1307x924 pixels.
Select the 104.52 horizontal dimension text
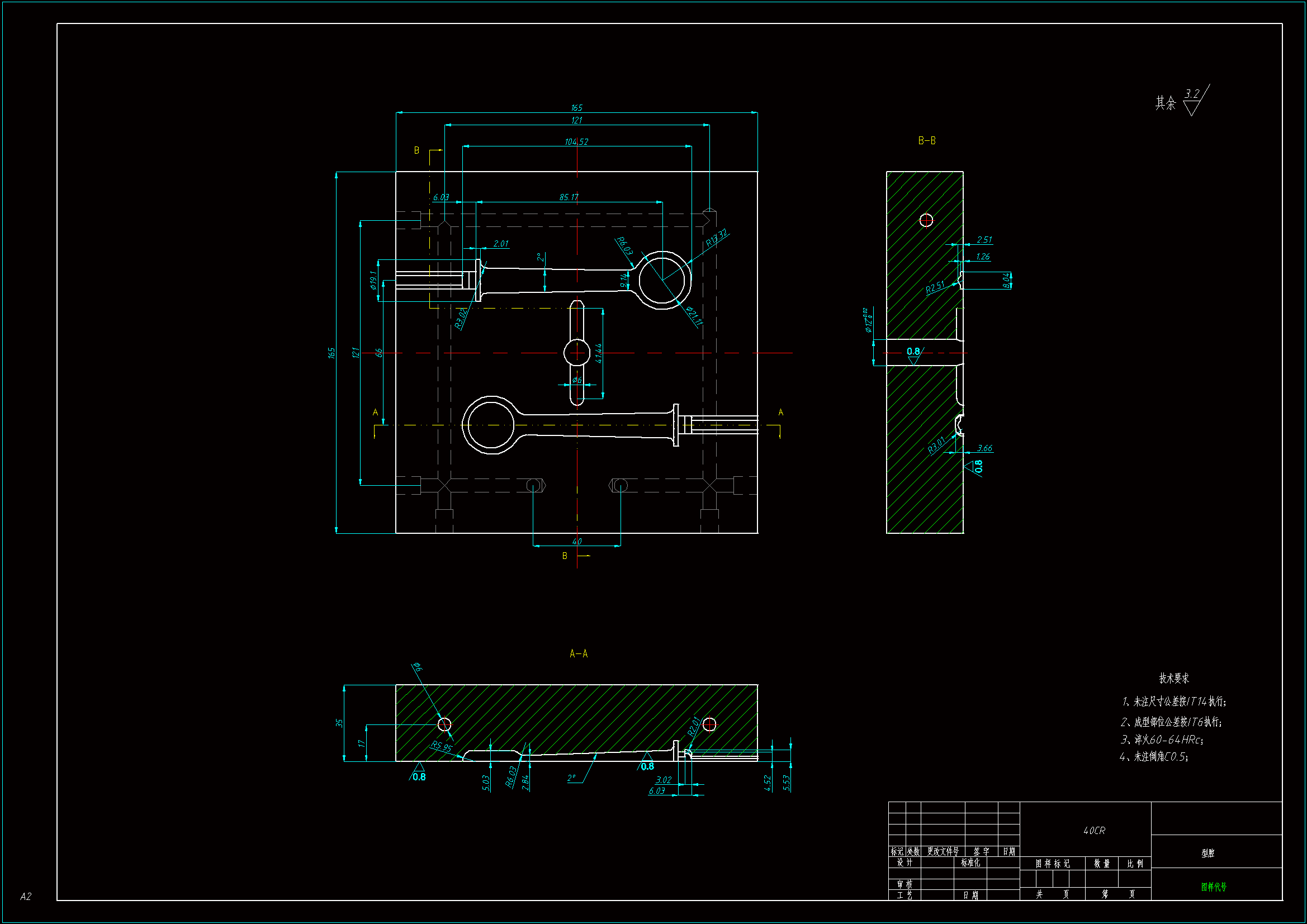coord(576,141)
